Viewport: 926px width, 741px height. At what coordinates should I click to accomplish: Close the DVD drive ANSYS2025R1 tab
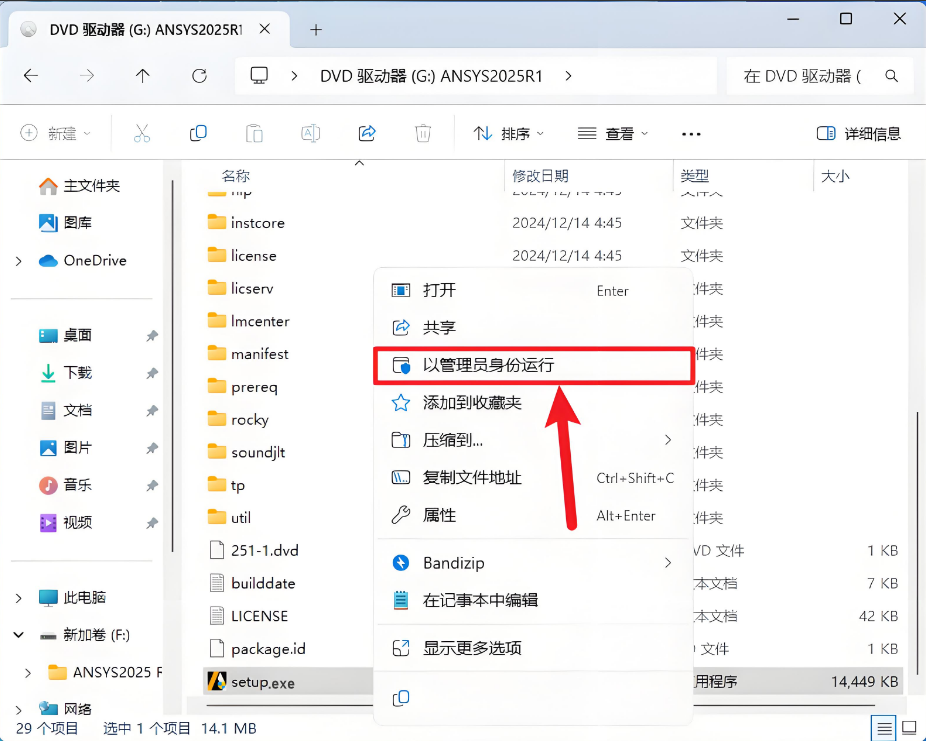265,29
